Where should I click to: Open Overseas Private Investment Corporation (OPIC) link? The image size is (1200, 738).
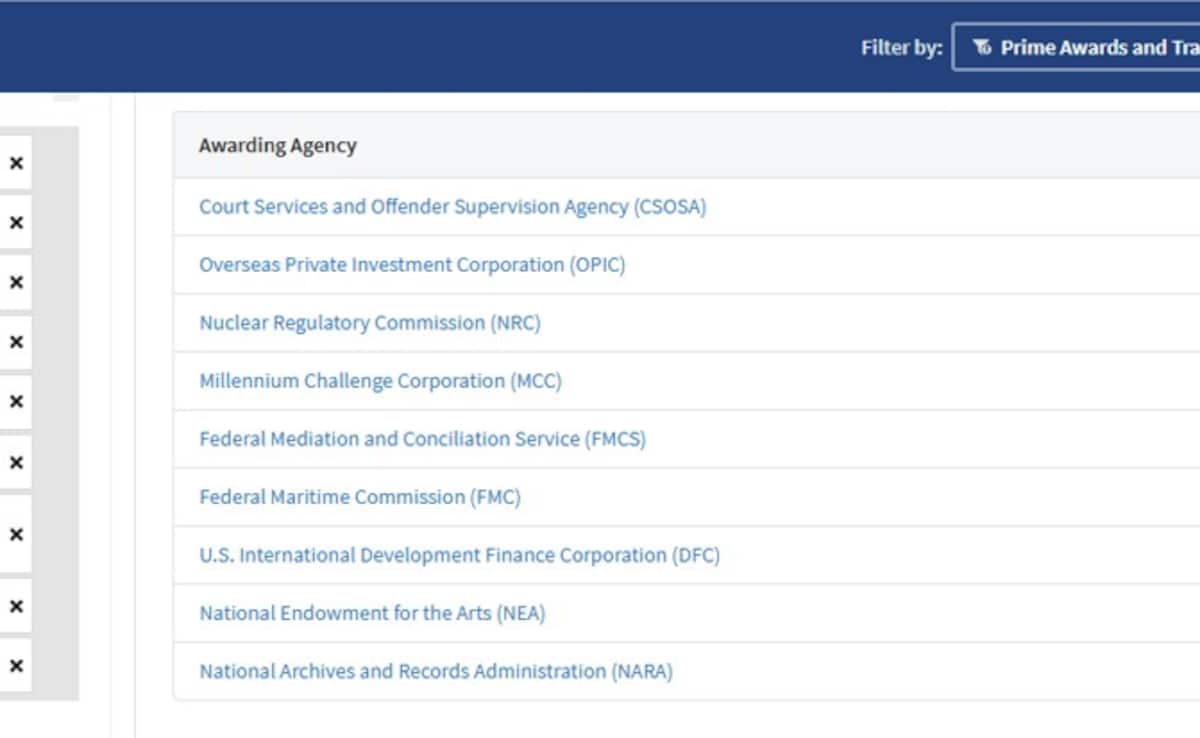pyautogui.click(x=412, y=265)
